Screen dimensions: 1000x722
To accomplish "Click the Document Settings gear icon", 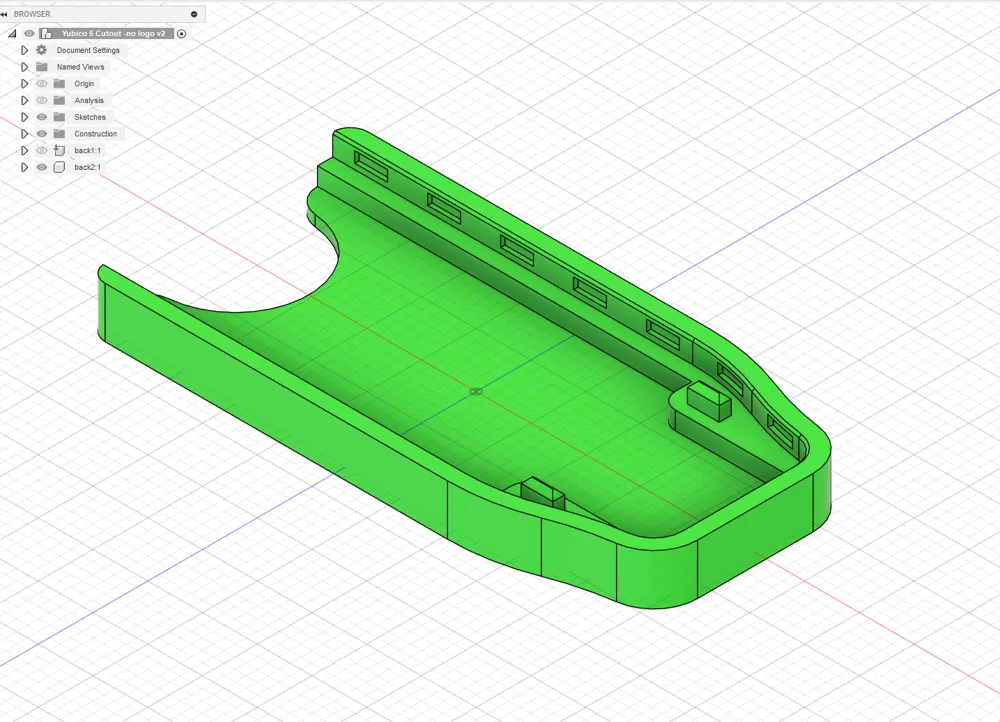I will click(41, 50).
